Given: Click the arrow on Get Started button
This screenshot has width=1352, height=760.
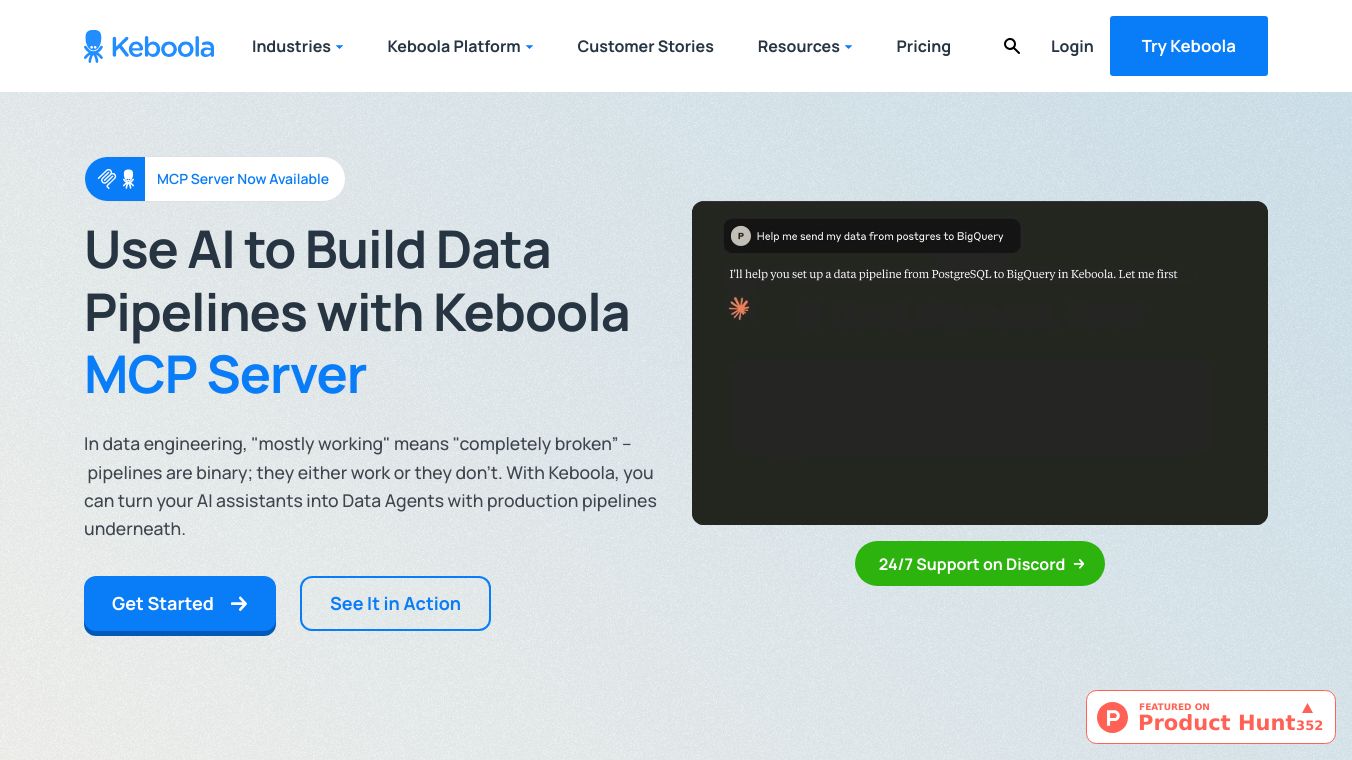Looking at the screenshot, I should 239,604.
